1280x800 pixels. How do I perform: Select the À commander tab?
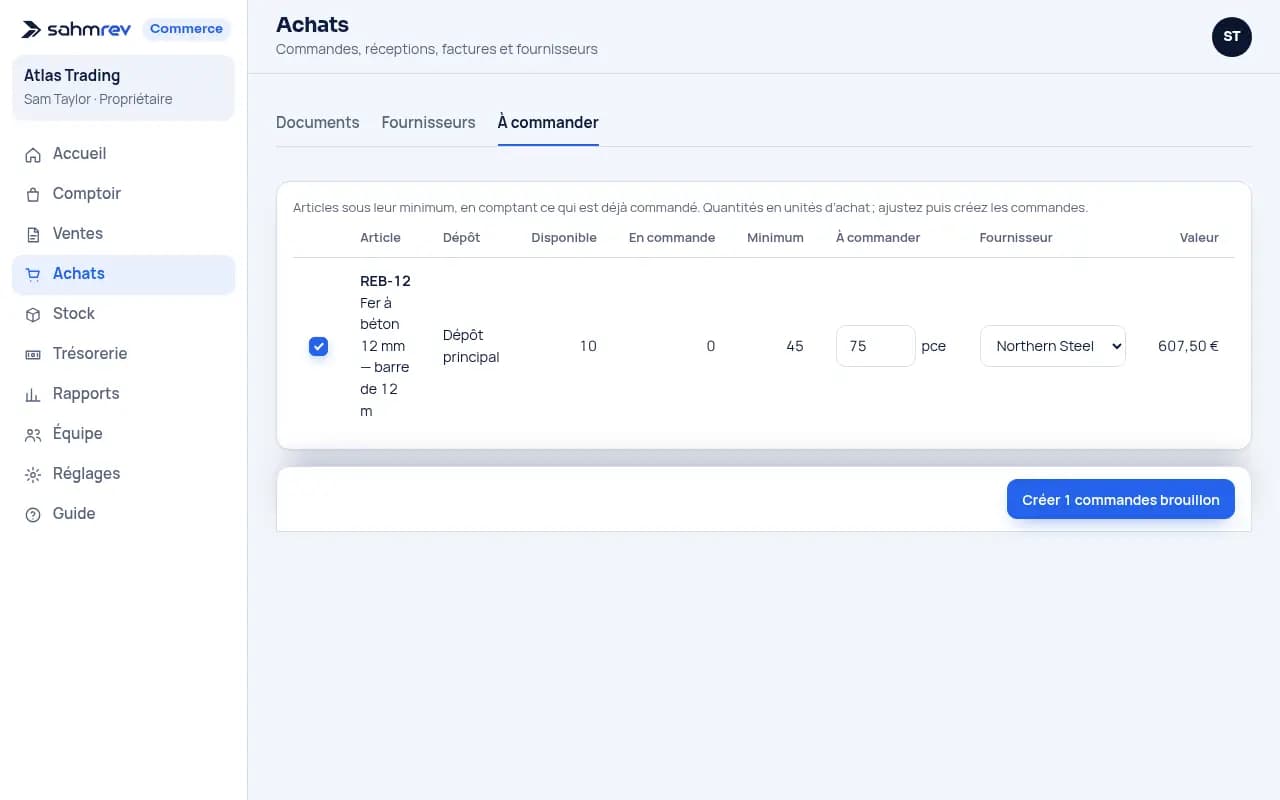[548, 122]
